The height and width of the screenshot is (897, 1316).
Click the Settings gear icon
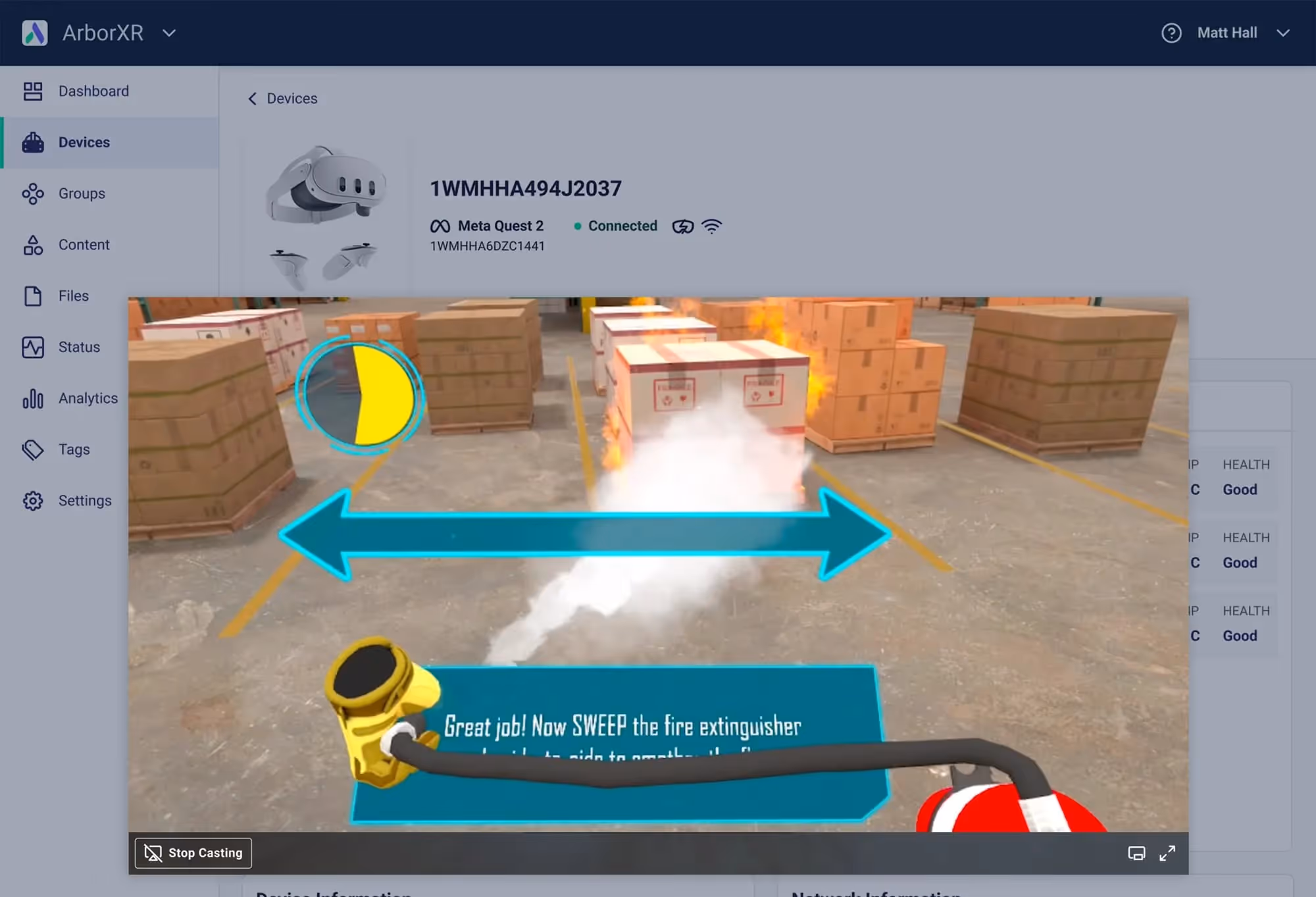pos(33,501)
